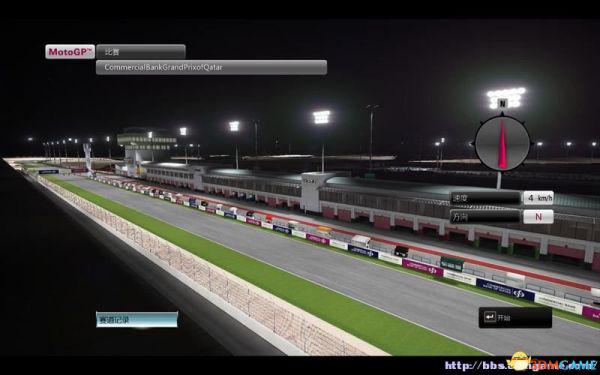The width and height of the screenshot is (600, 375).
Task: Click the compass pole below the dial
Action: coord(499,180)
